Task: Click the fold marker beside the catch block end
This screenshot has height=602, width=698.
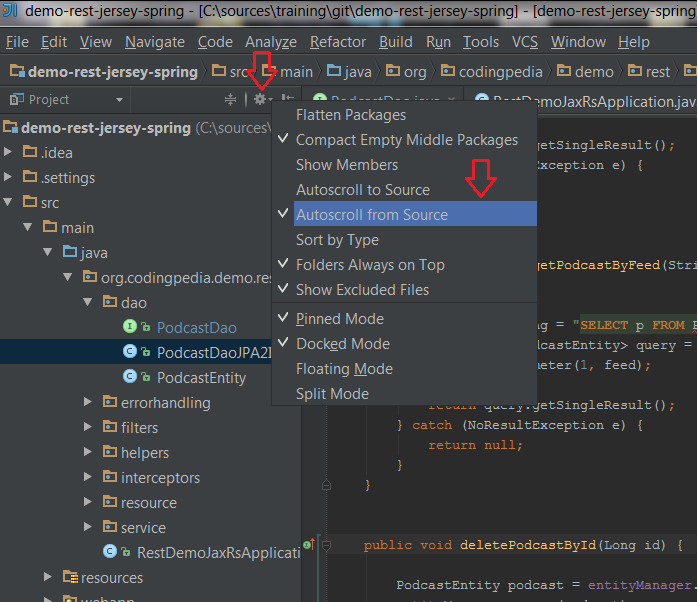Action: coord(326,484)
